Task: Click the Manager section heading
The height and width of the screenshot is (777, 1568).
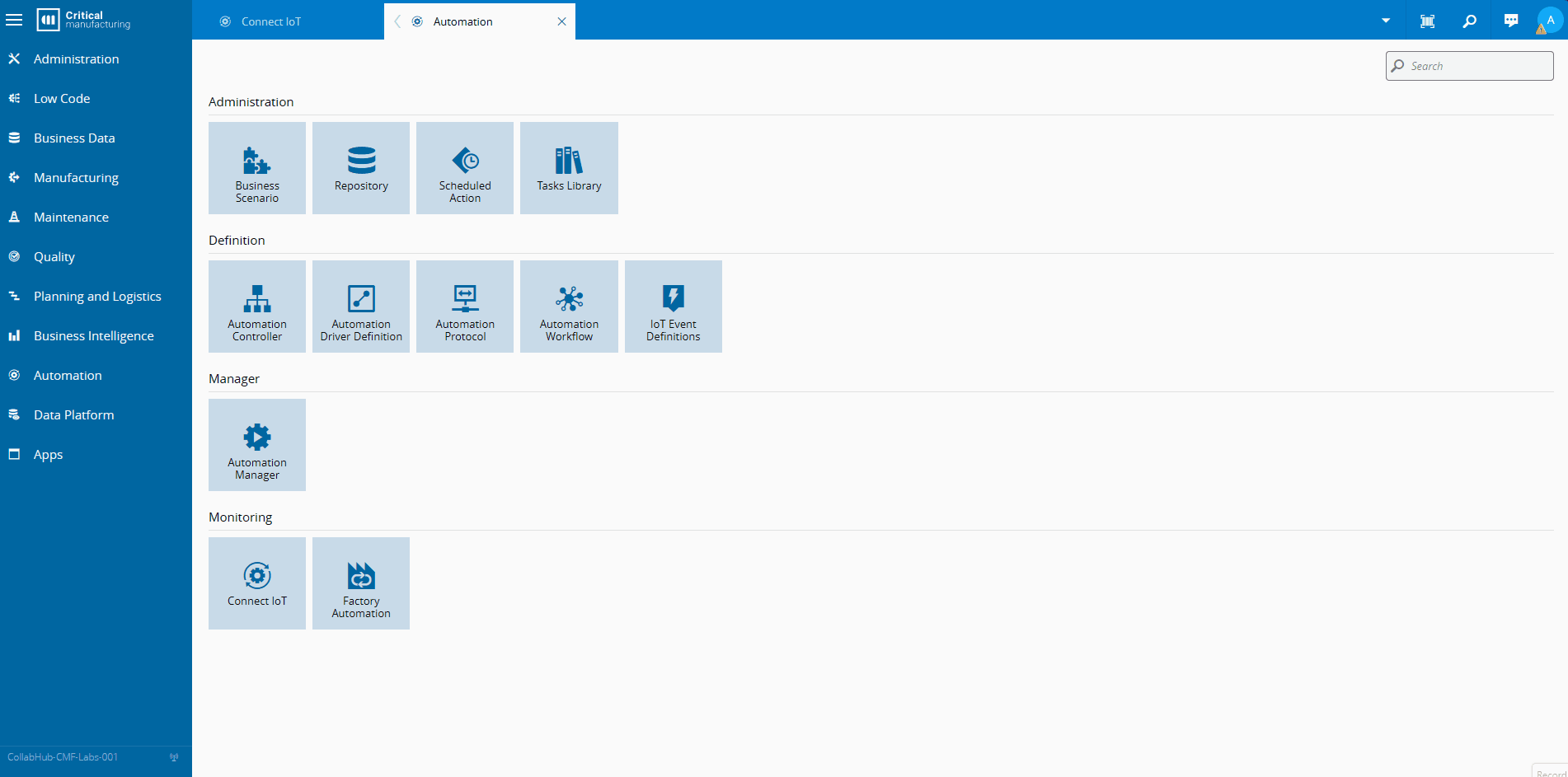Action: tap(234, 379)
